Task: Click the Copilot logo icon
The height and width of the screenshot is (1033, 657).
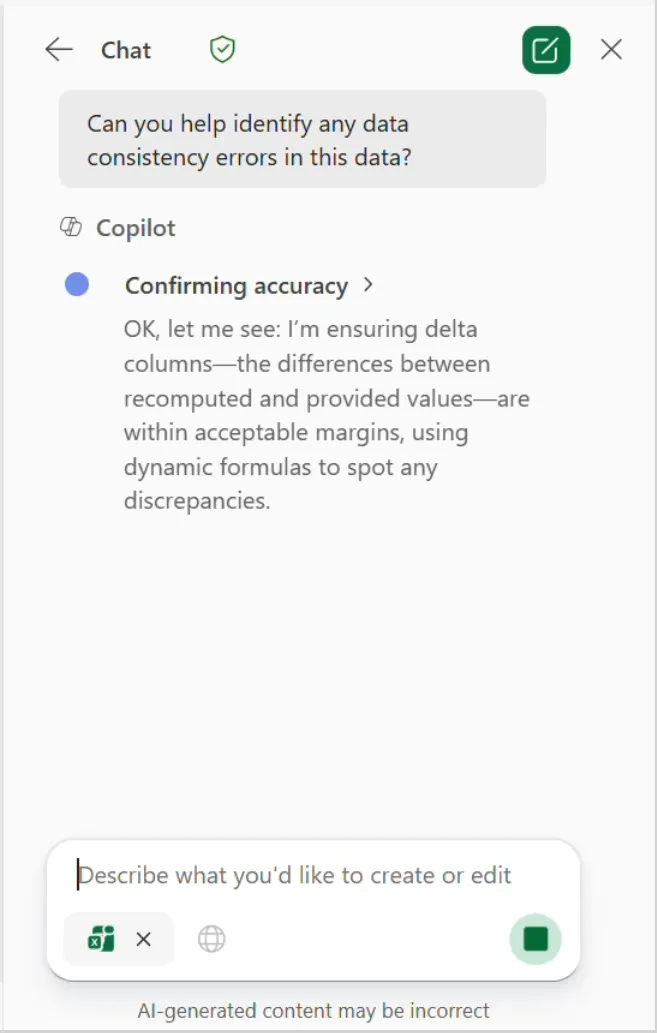Action: point(71,228)
